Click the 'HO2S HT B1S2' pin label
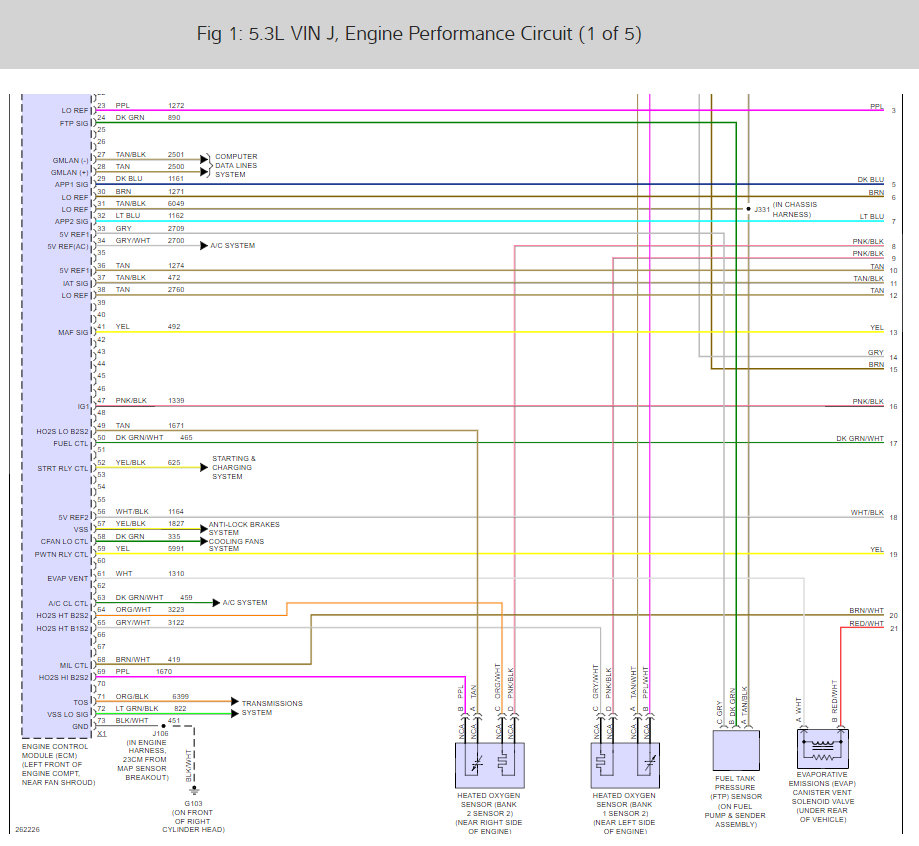The width and height of the screenshot is (919, 846). [62, 628]
